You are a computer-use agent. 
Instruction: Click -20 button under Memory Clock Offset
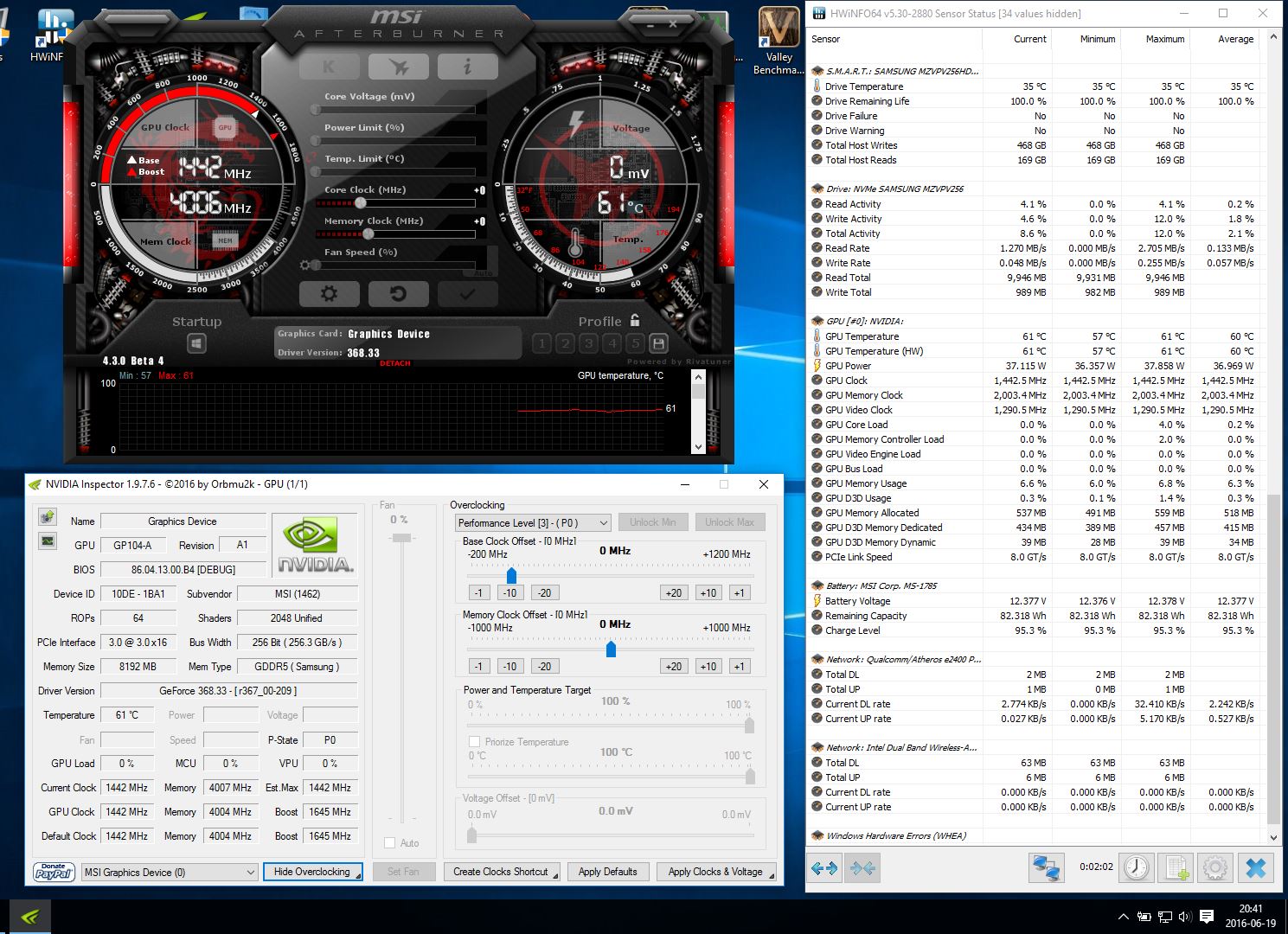(x=544, y=666)
